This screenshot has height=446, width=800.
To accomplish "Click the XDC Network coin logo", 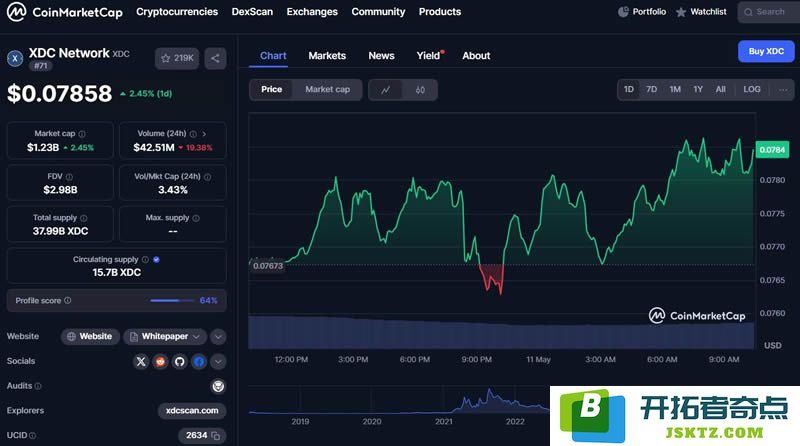I will (15, 59).
